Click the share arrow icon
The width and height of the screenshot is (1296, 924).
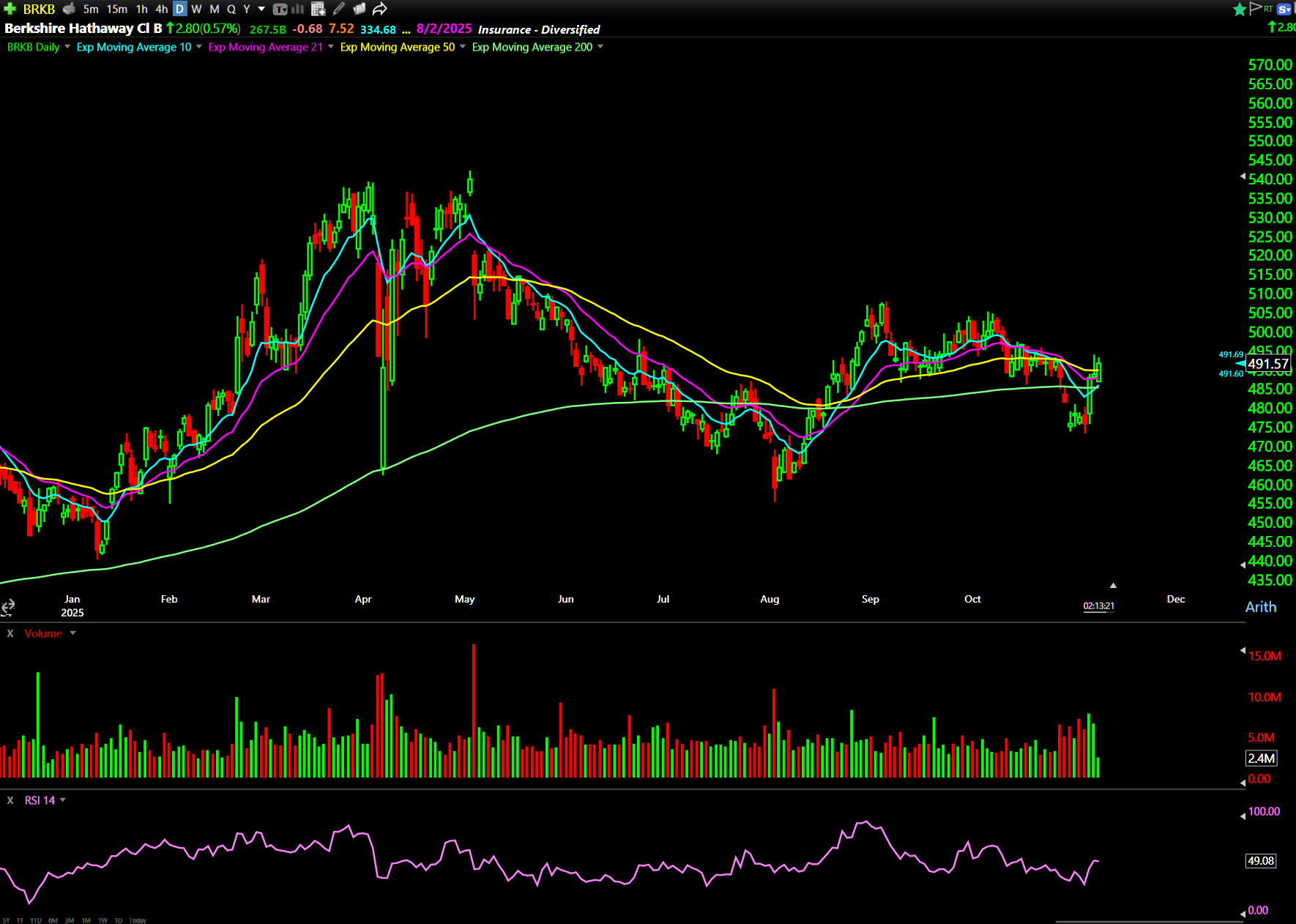pyautogui.click(x=379, y=9)
